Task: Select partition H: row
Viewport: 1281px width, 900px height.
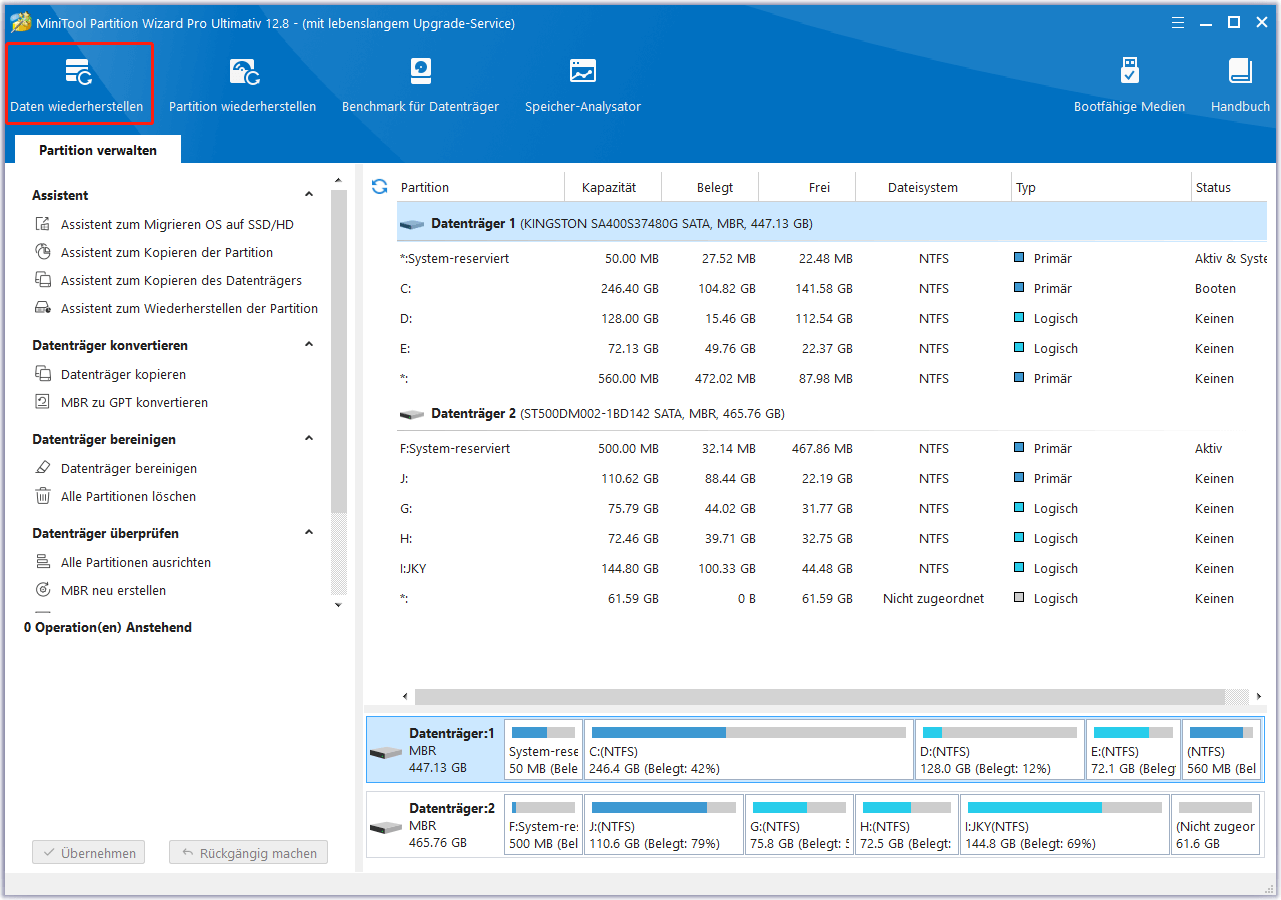Action: [x=831, y=539]
